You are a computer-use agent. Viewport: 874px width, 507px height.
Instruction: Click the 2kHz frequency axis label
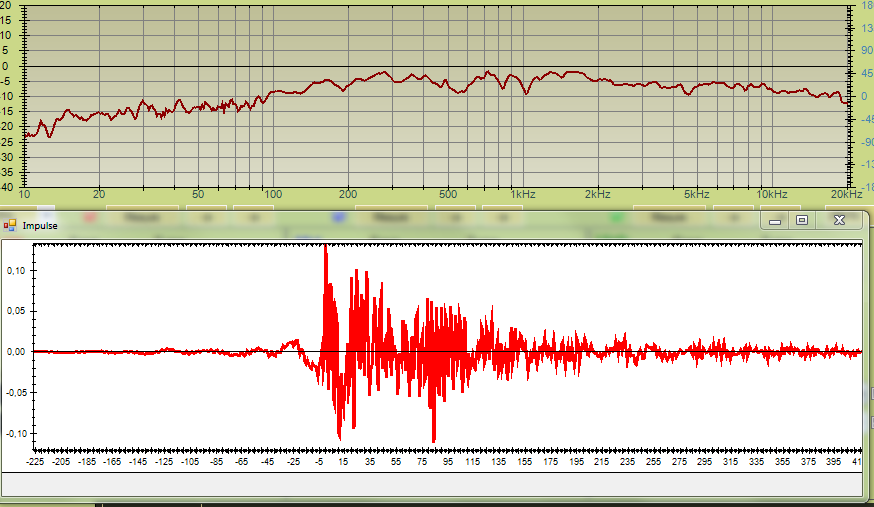pyautogui.click(x=597, y=194)
